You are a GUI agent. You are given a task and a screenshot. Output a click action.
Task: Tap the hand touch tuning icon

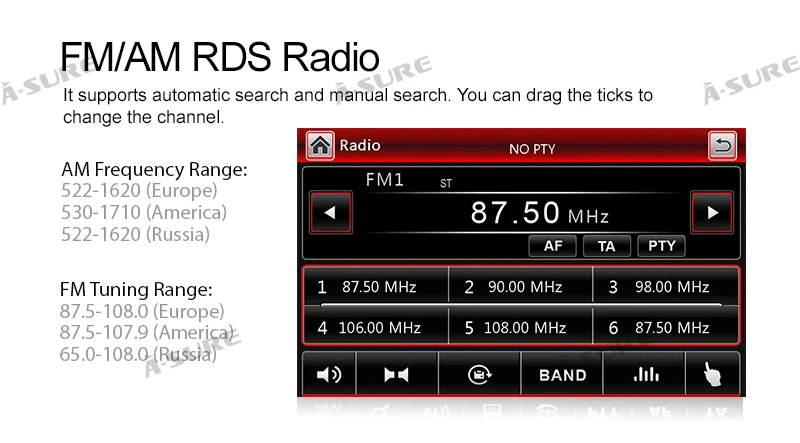pos(712,375)
